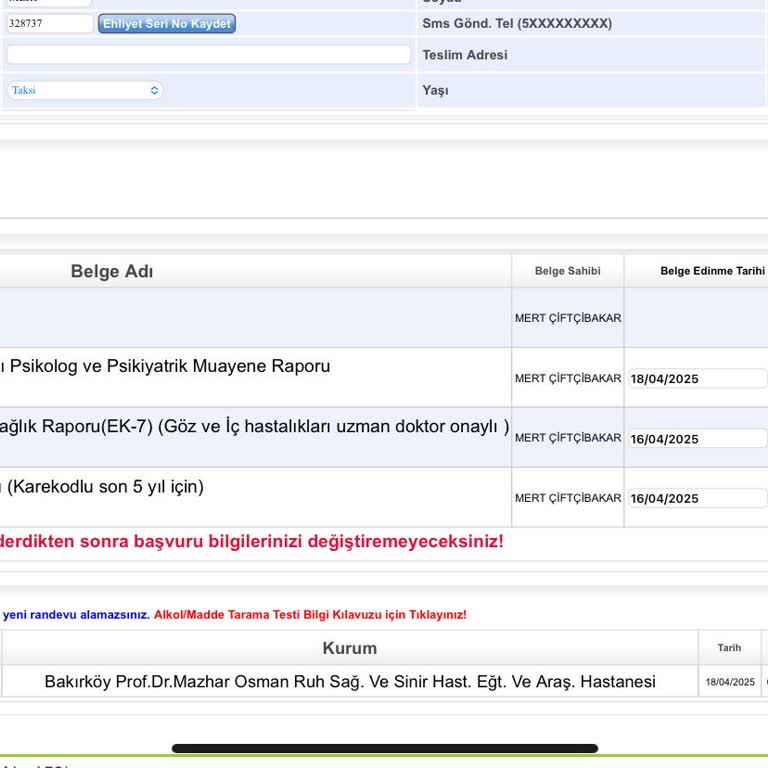Edit date field in Psikiyatrik Muayene Raporu row
This screenshot has width=768, height=768.
click(697, 379)
